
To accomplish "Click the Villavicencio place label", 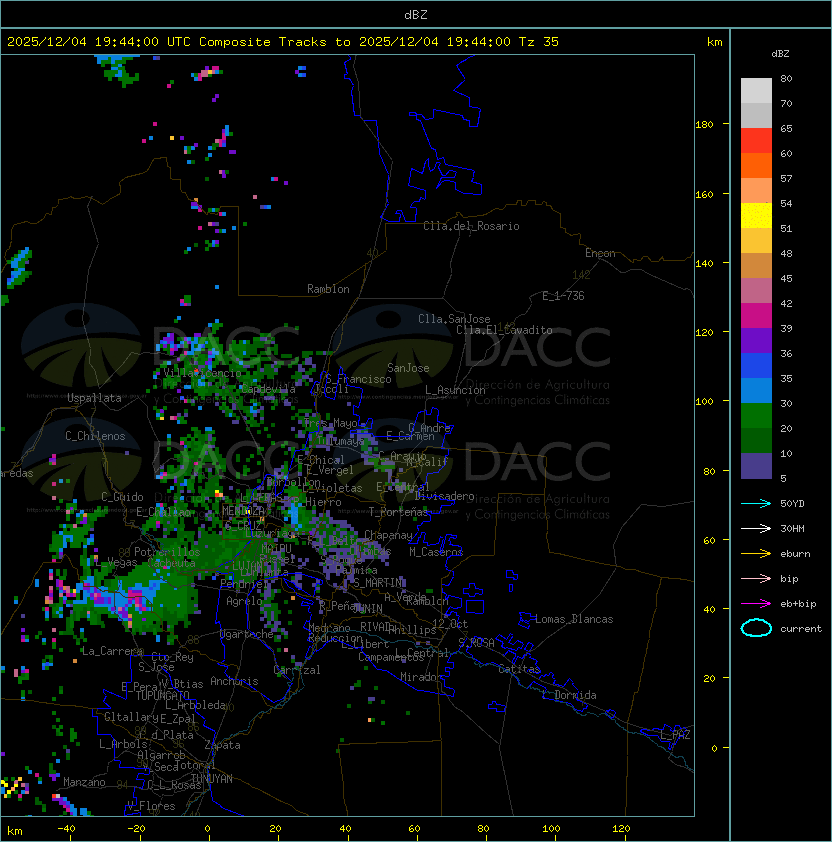I will click(202, 373).
